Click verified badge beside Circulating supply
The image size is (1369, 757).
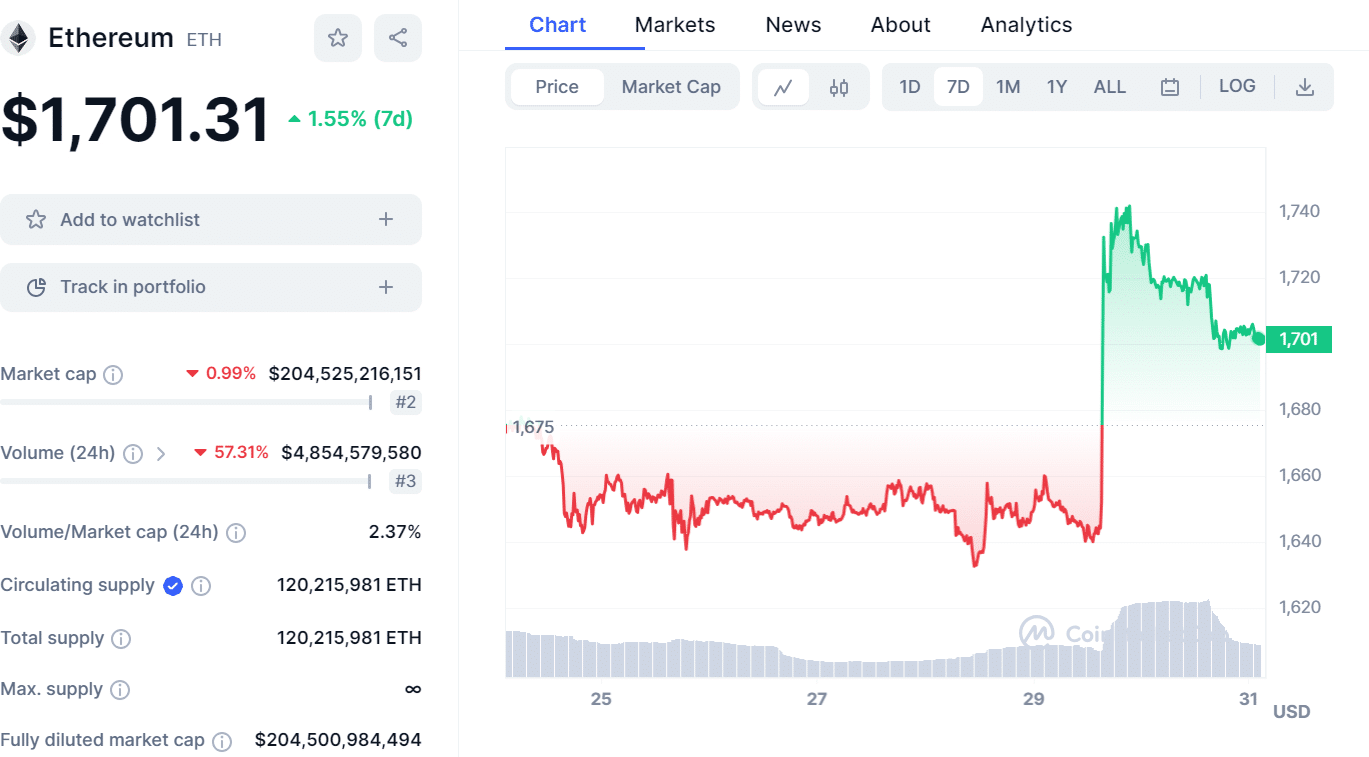click(173, 586)
